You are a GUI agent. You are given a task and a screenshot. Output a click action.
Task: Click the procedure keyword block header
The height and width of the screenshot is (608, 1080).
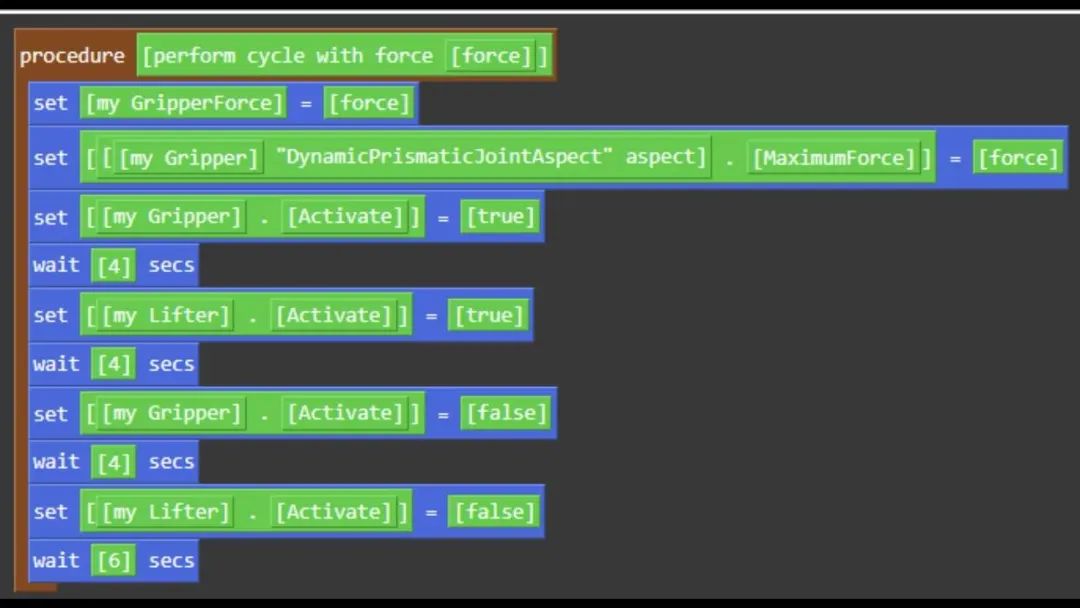[x=72, y=56]
